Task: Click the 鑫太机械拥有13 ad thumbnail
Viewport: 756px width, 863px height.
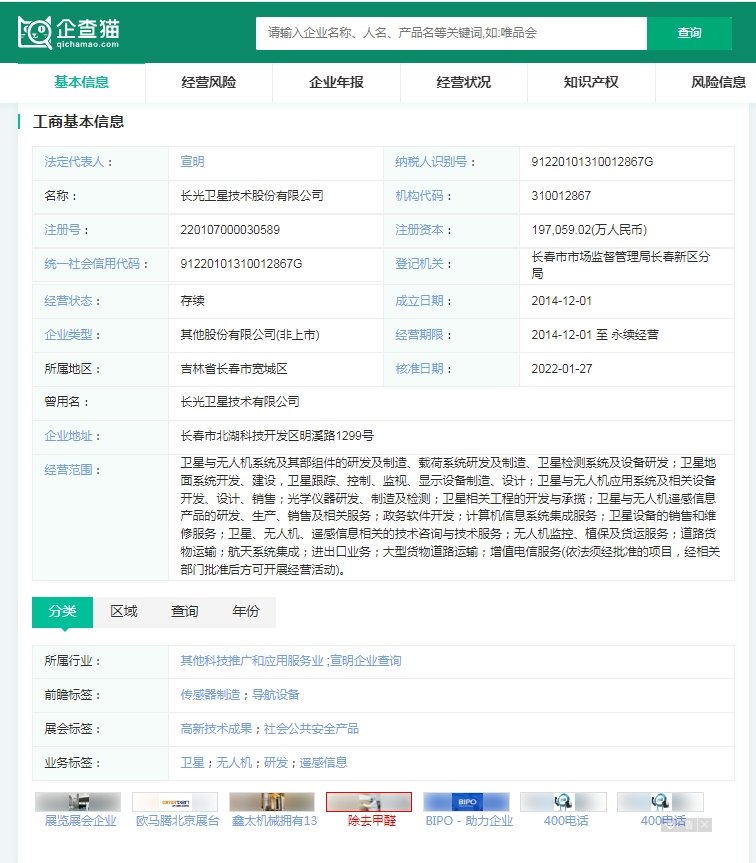Action: [272, 802]
